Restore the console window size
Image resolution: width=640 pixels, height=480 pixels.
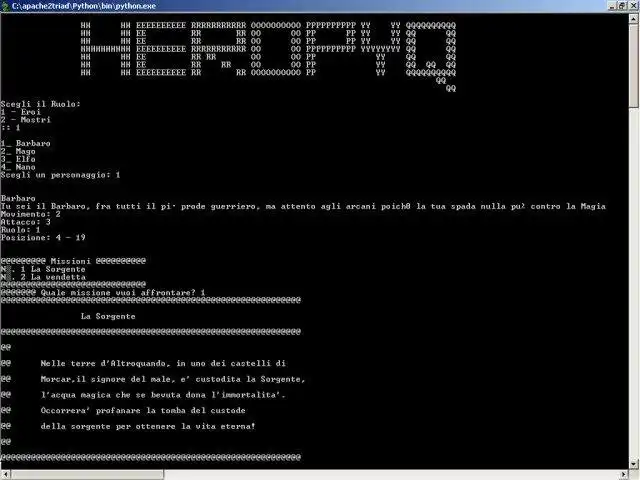pyautogui.click(x=622, y=6)
